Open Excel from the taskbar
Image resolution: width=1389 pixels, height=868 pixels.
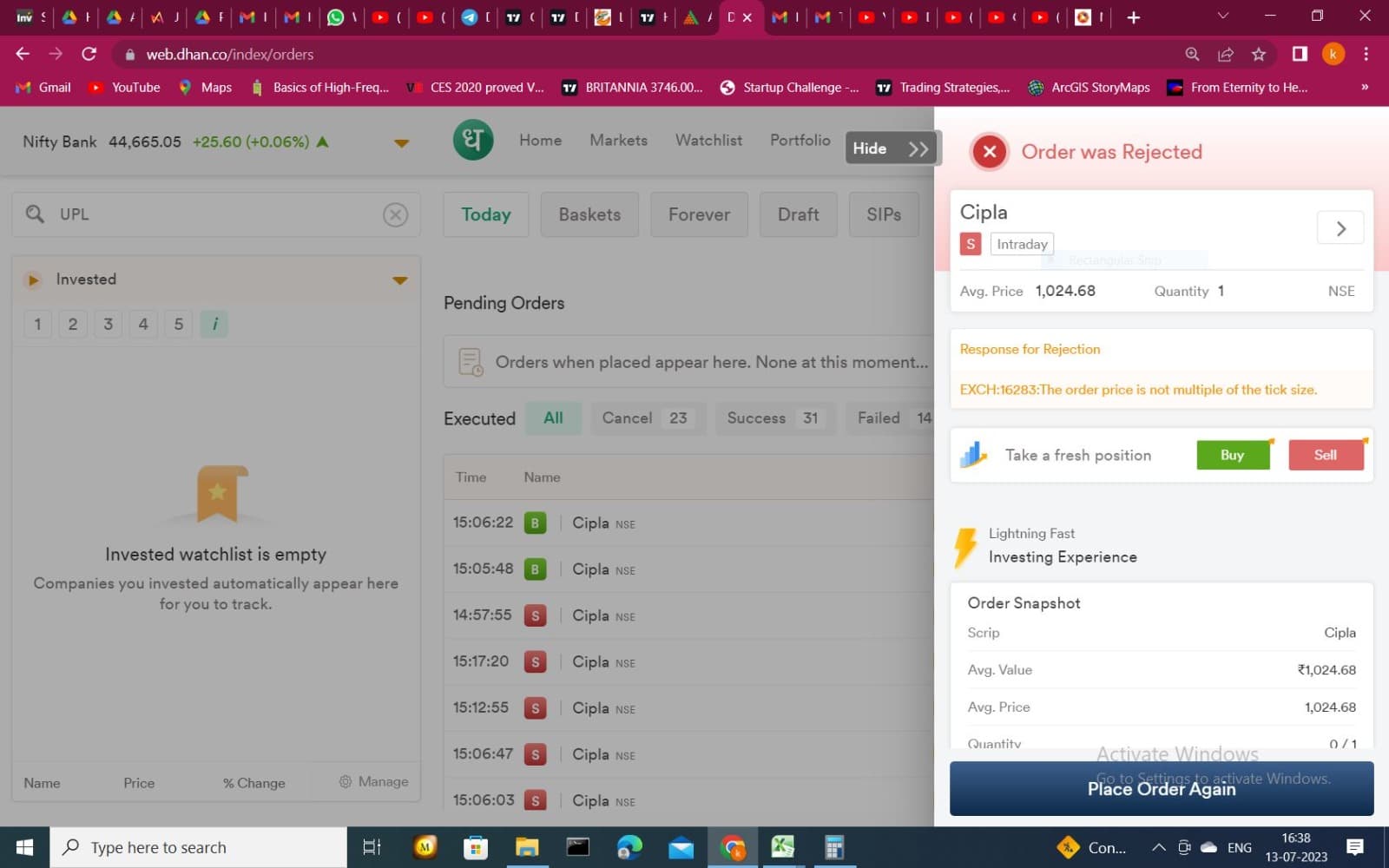[x=782, y=847]
